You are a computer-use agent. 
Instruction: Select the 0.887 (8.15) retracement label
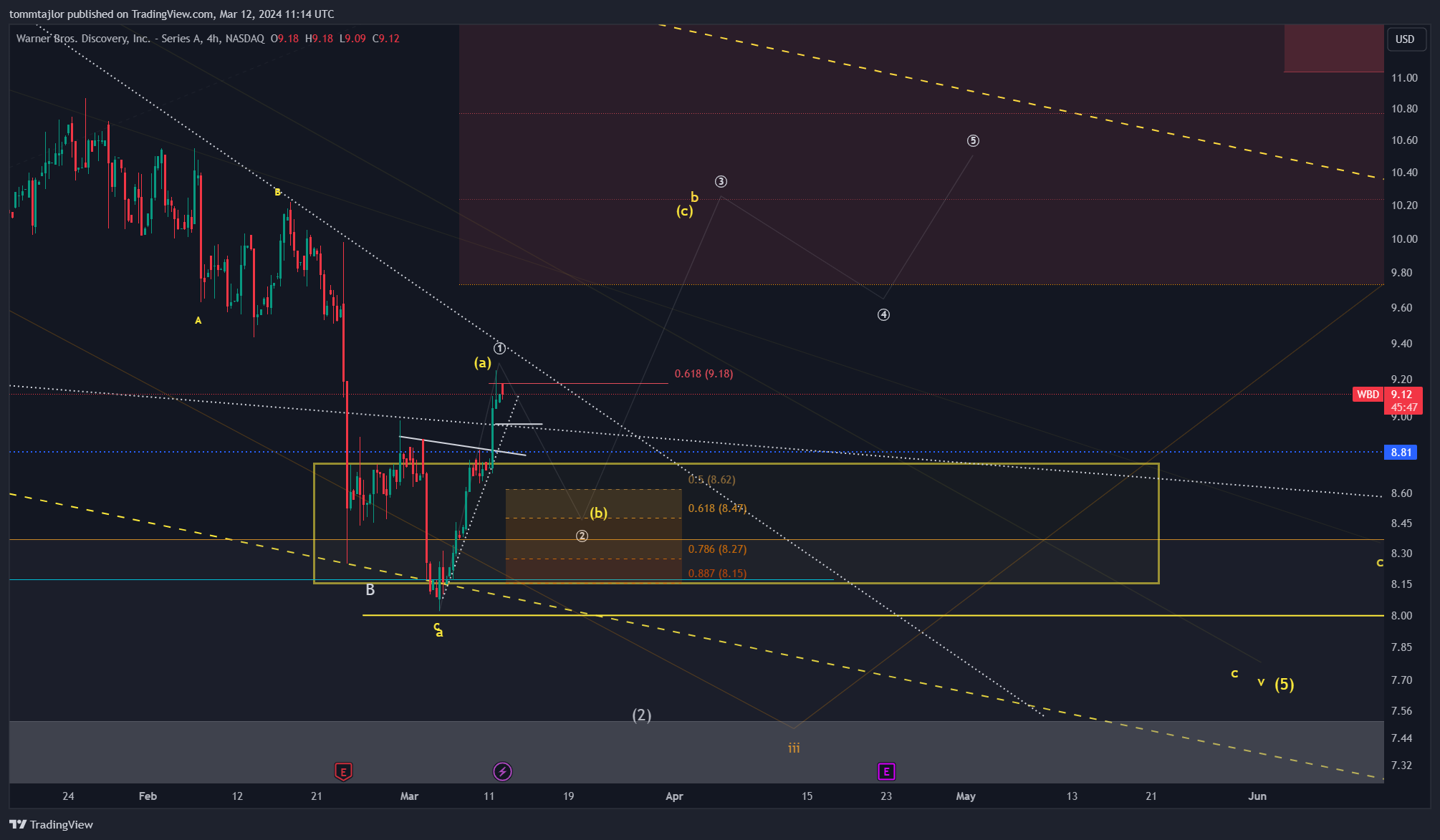(717, 574)
